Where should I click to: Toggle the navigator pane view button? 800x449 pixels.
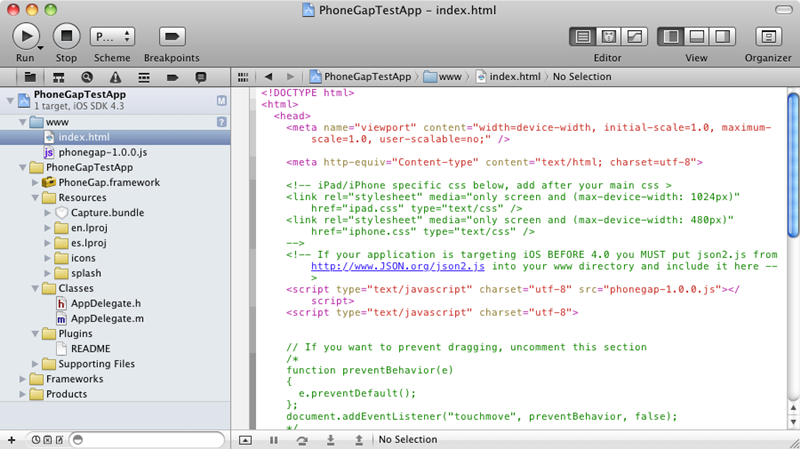[x=670, y=37]
